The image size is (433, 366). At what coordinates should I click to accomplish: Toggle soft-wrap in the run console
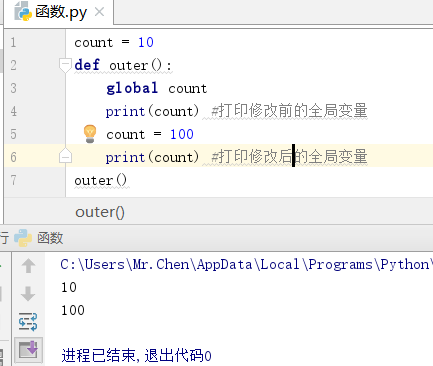coord(28,322)
